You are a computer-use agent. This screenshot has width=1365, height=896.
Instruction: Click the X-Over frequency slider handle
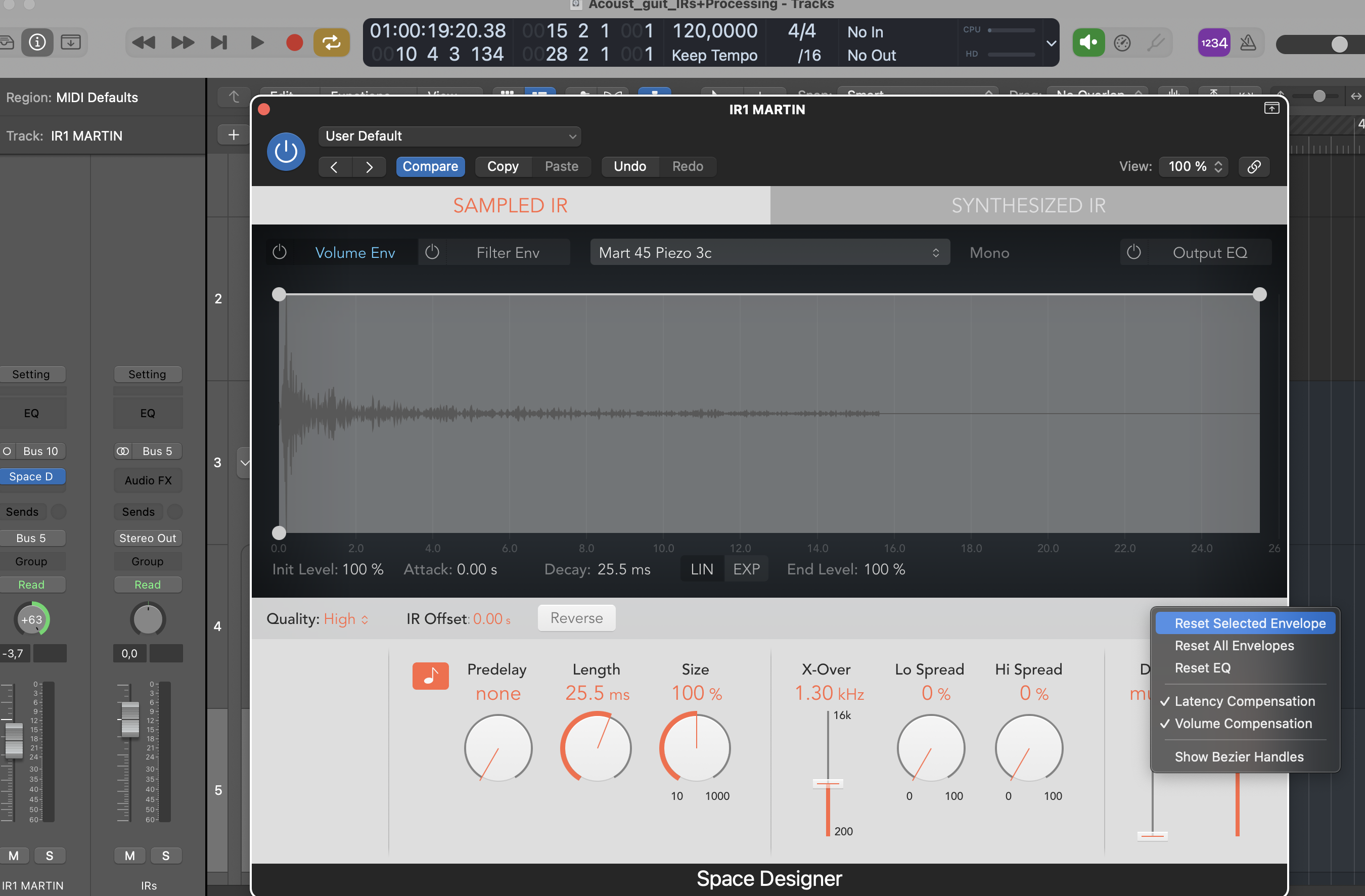827,783
